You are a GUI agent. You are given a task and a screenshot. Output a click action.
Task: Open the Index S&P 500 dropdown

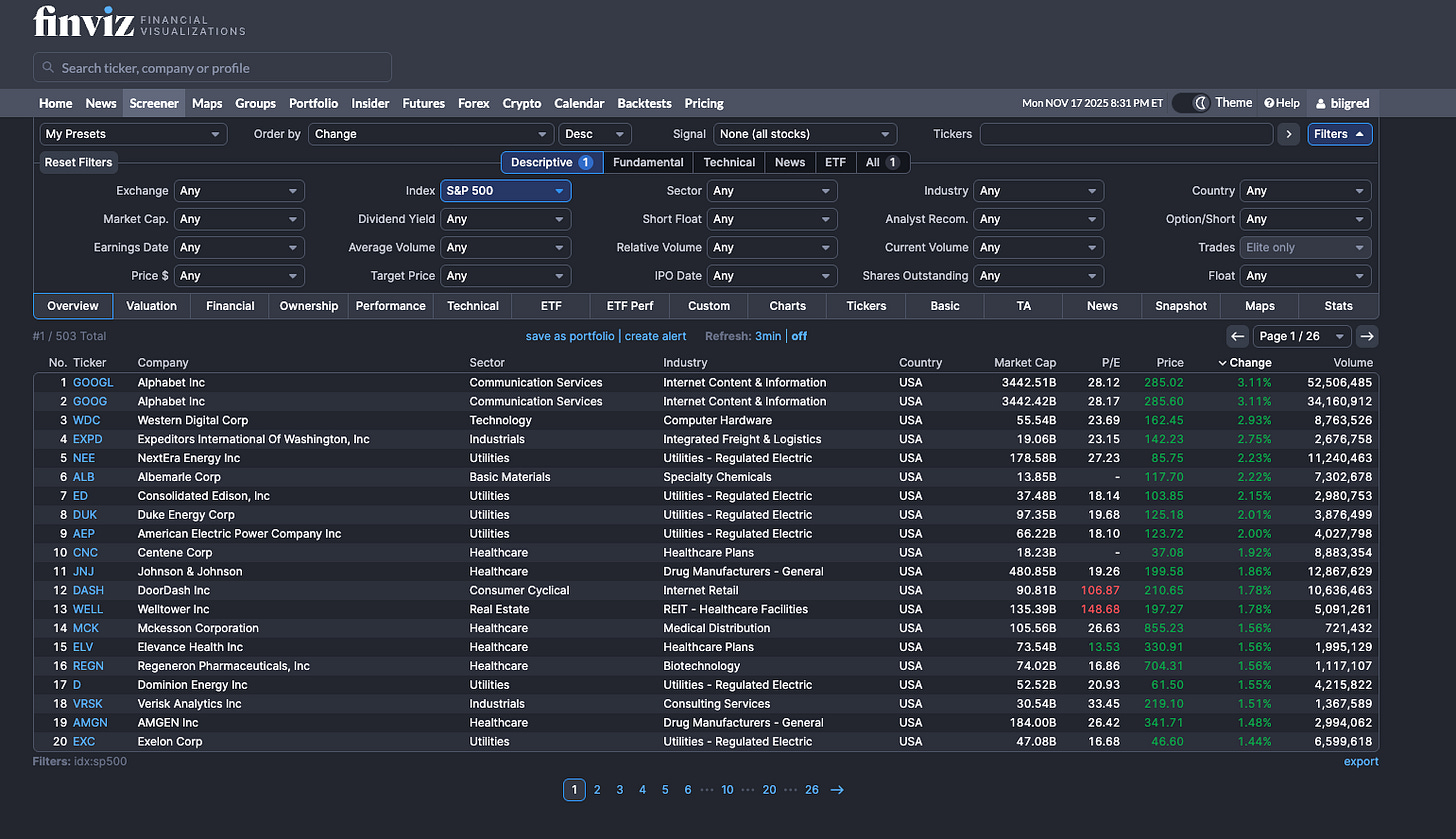(x=505, y=191)
